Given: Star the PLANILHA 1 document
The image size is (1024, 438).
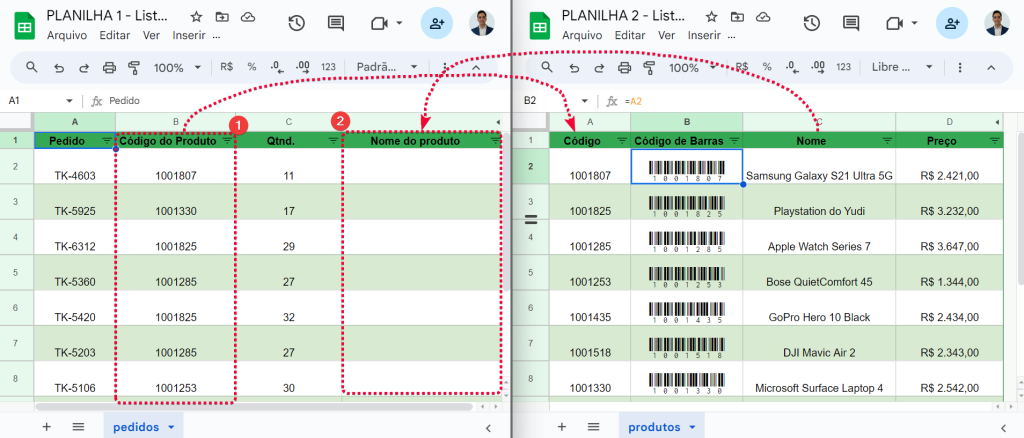Looking at the screenshot, I should coord(196,17).
